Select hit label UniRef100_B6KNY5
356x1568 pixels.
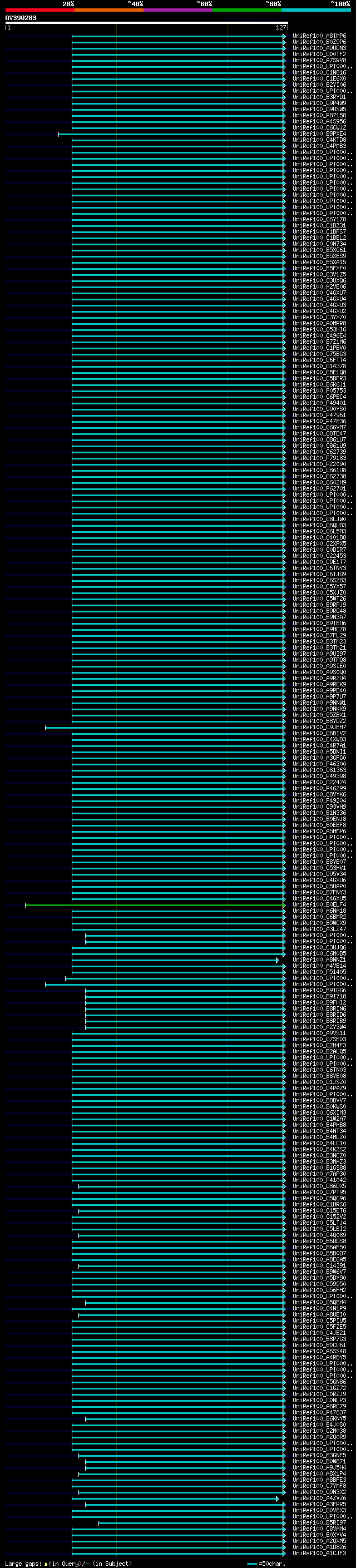[x=319, y=1418]
